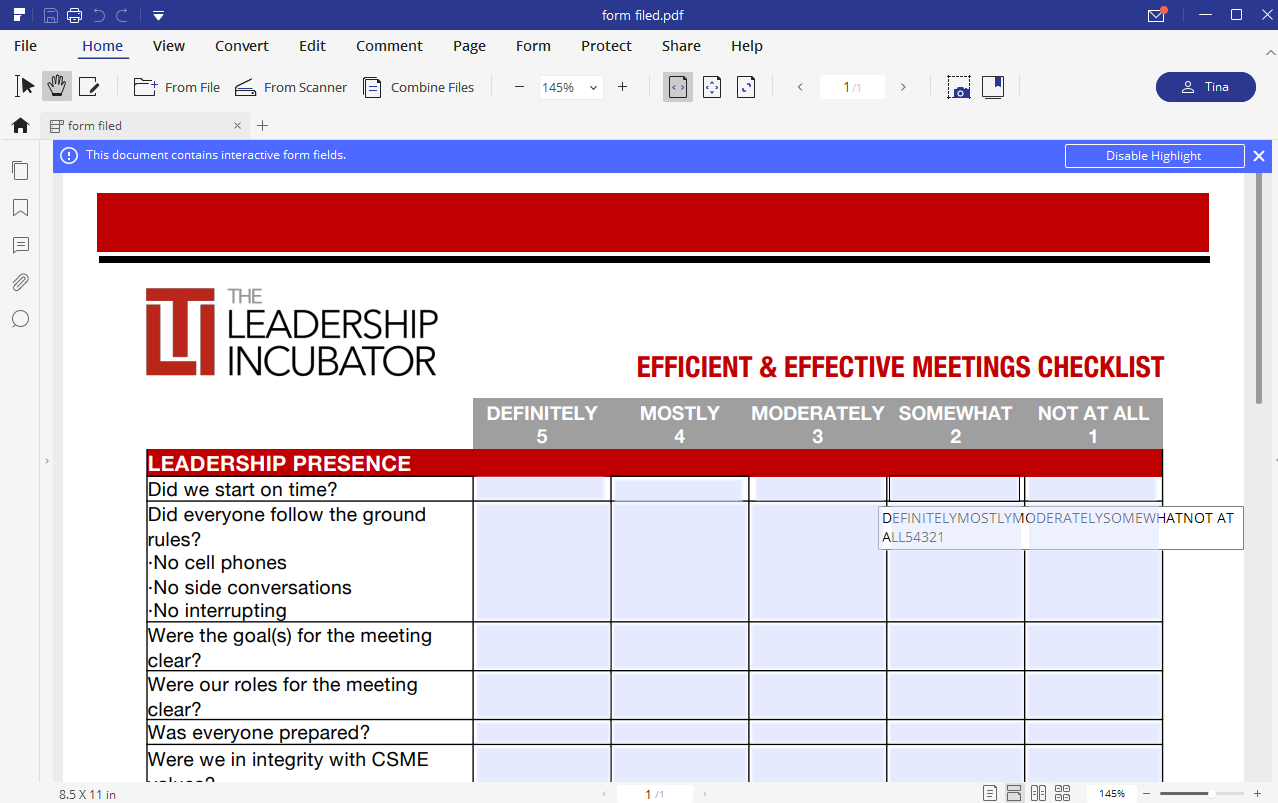Open the page thumbnails panel

[x=20, y=170]
